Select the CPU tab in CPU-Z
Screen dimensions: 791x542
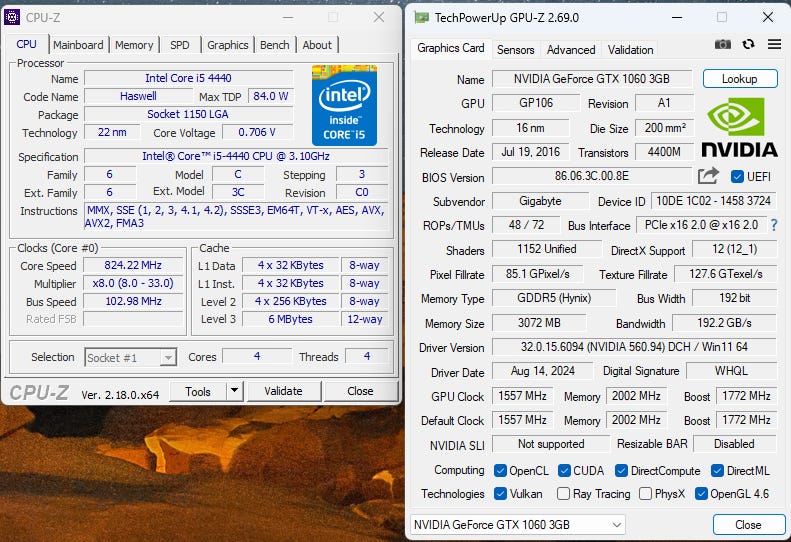[26, 44]
